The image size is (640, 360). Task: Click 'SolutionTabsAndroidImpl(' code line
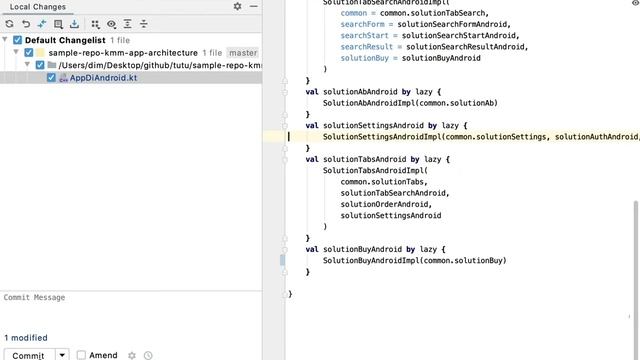pos(375,171)
